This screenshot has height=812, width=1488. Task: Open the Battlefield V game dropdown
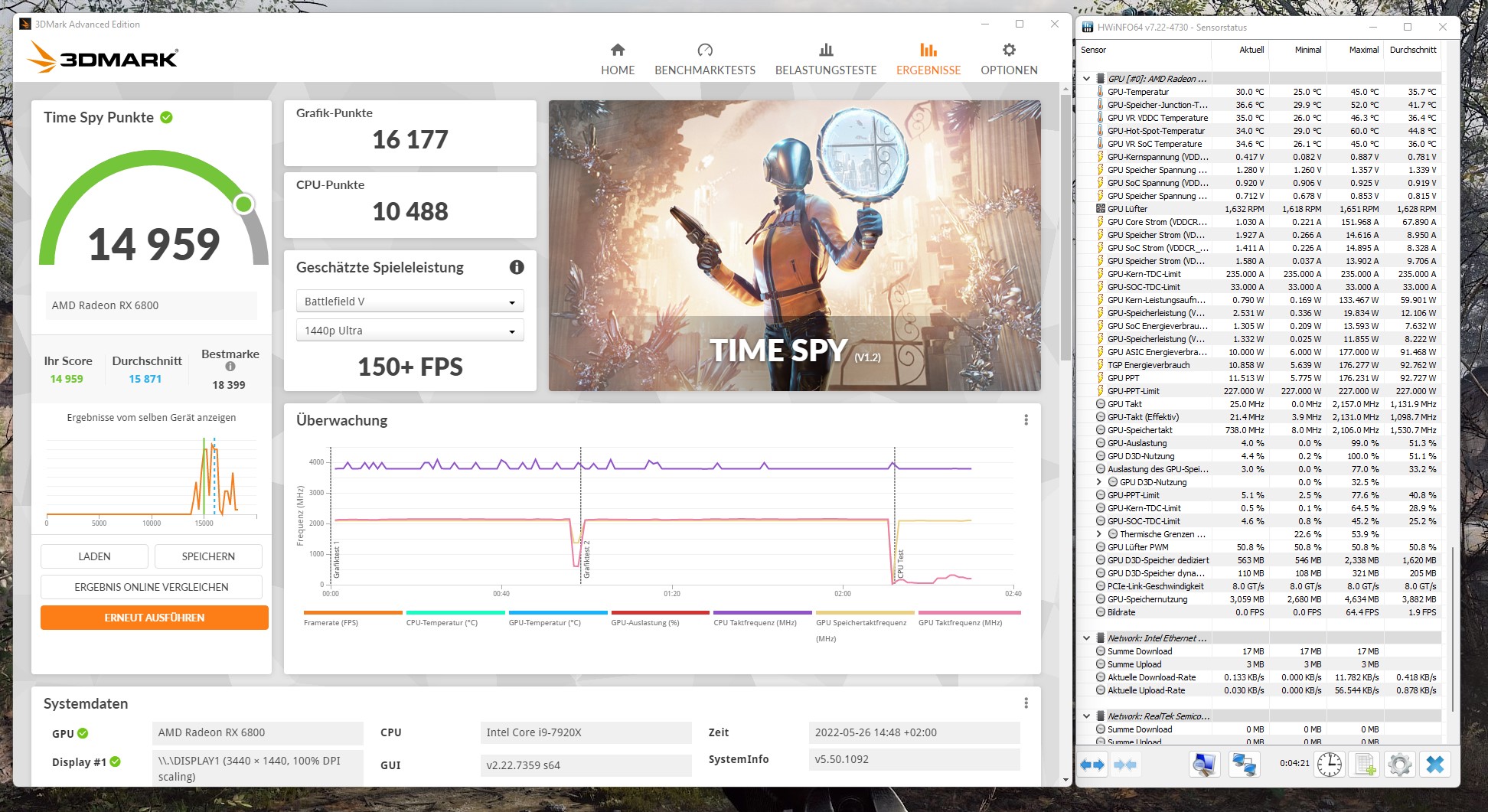[410, 302]
